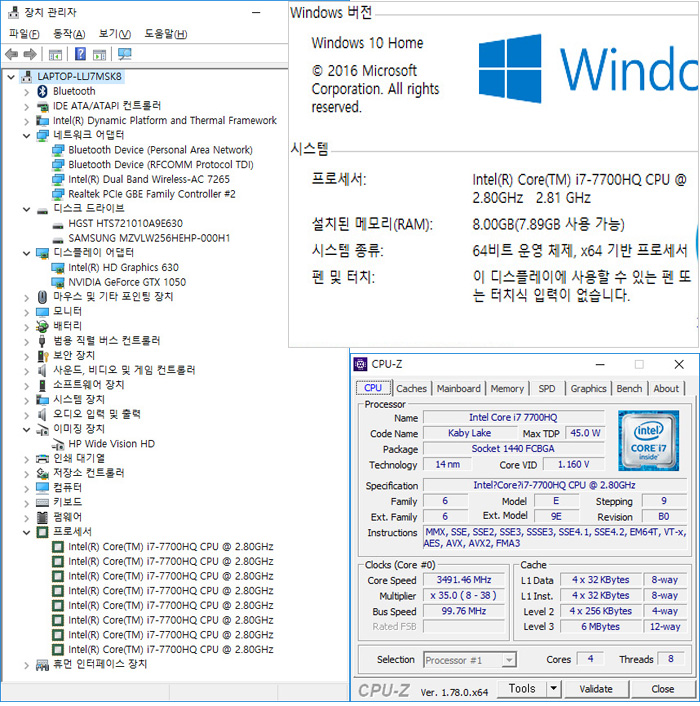Image resolution: width=700 pixels, height=706 pixels.
Task: Select the 시스템 장치 tree item
Action: (79, 399)
